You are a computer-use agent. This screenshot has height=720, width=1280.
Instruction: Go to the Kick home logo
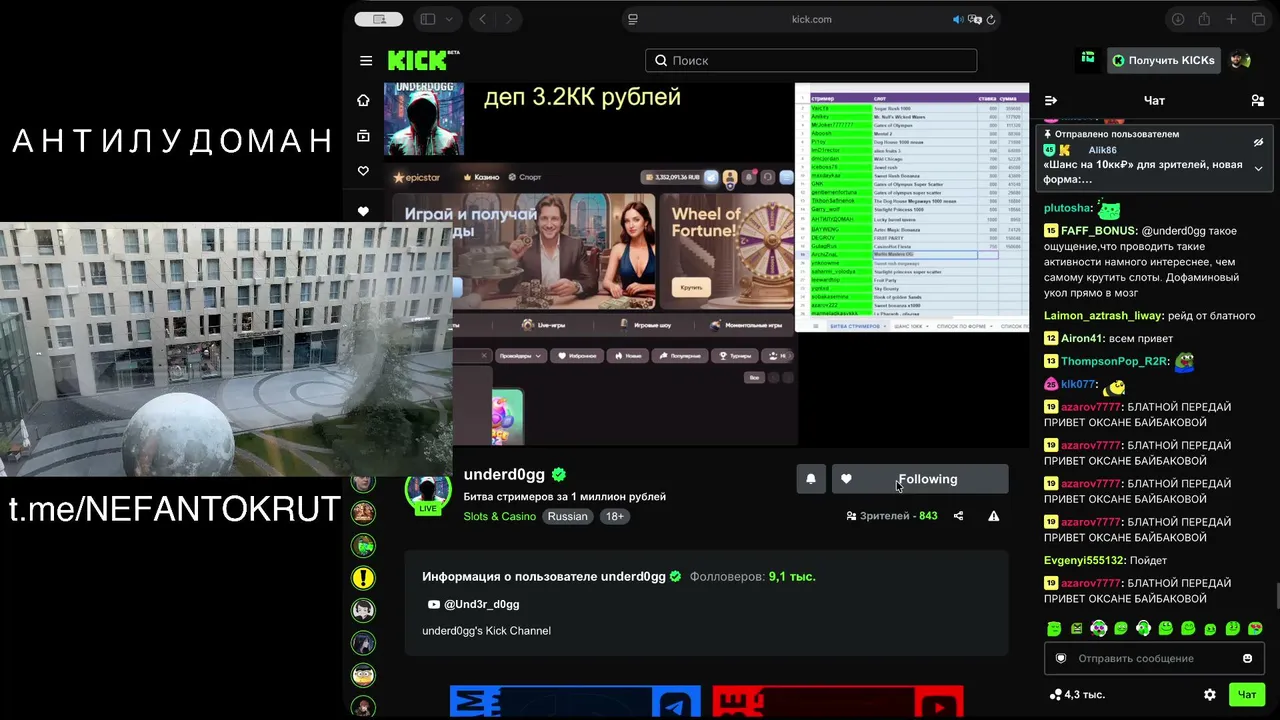tap(423, 60)
